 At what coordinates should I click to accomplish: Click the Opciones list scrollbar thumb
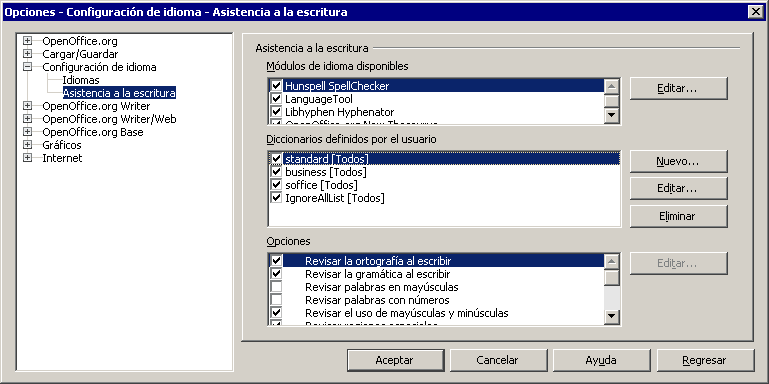(612, 278)
